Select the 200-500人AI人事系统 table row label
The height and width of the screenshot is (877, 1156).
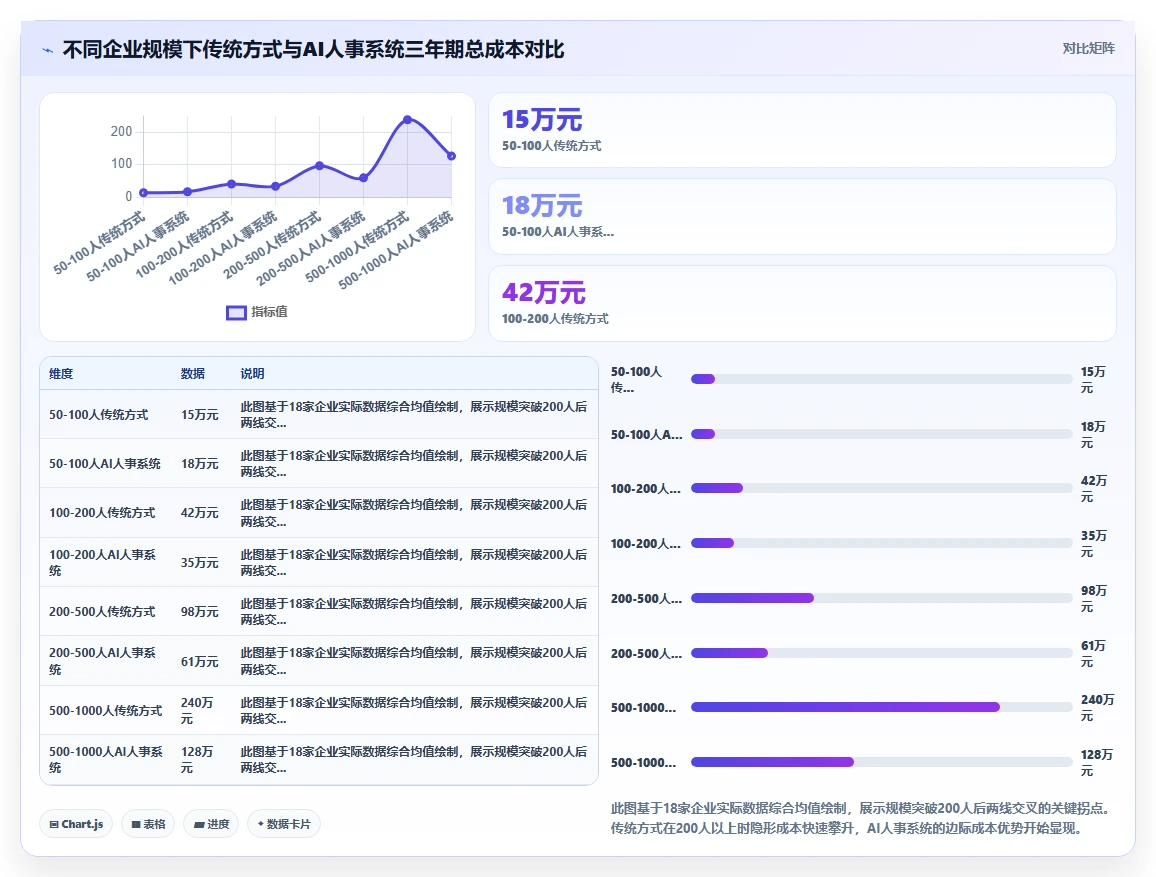102,661
